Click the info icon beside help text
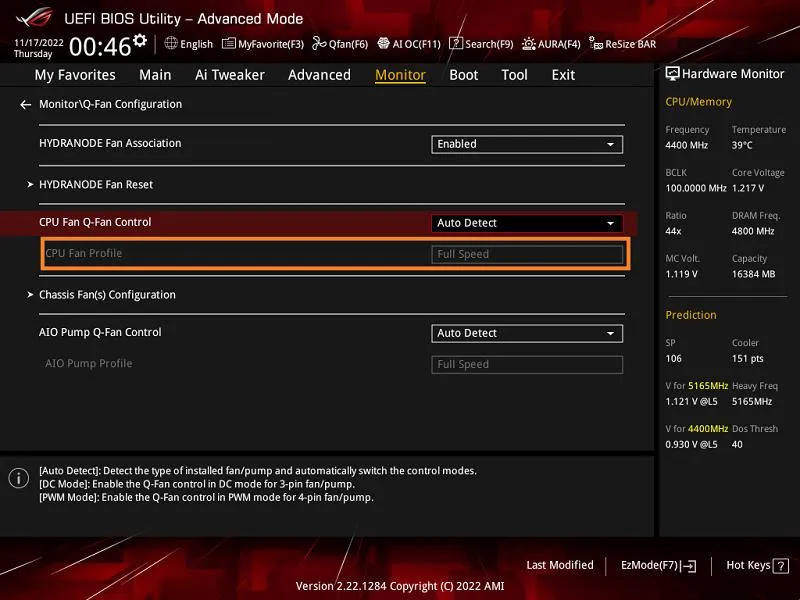Screen dimensions: 800x600 click(19, 478)
